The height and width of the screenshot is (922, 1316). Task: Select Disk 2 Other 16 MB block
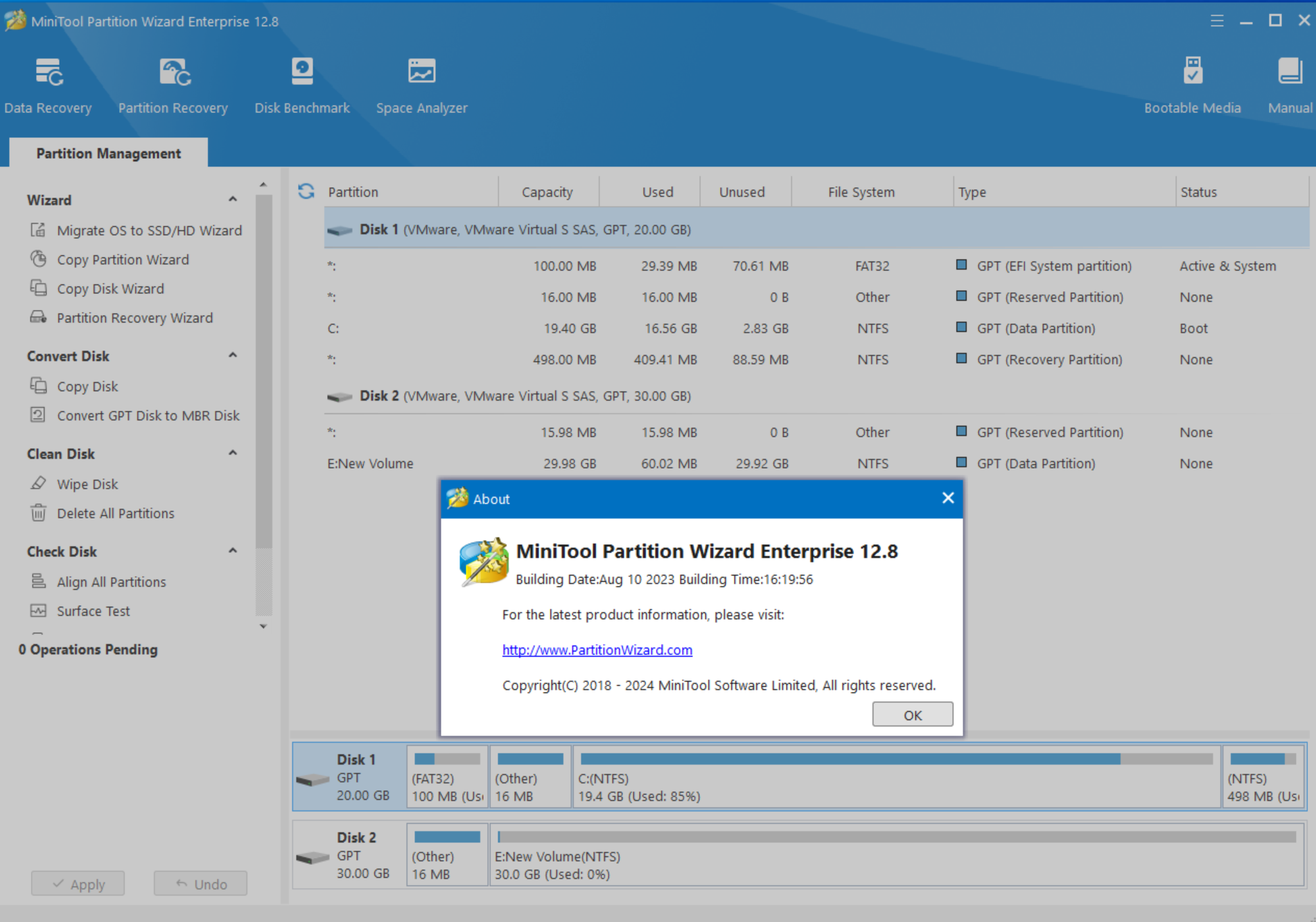point(448,855)
